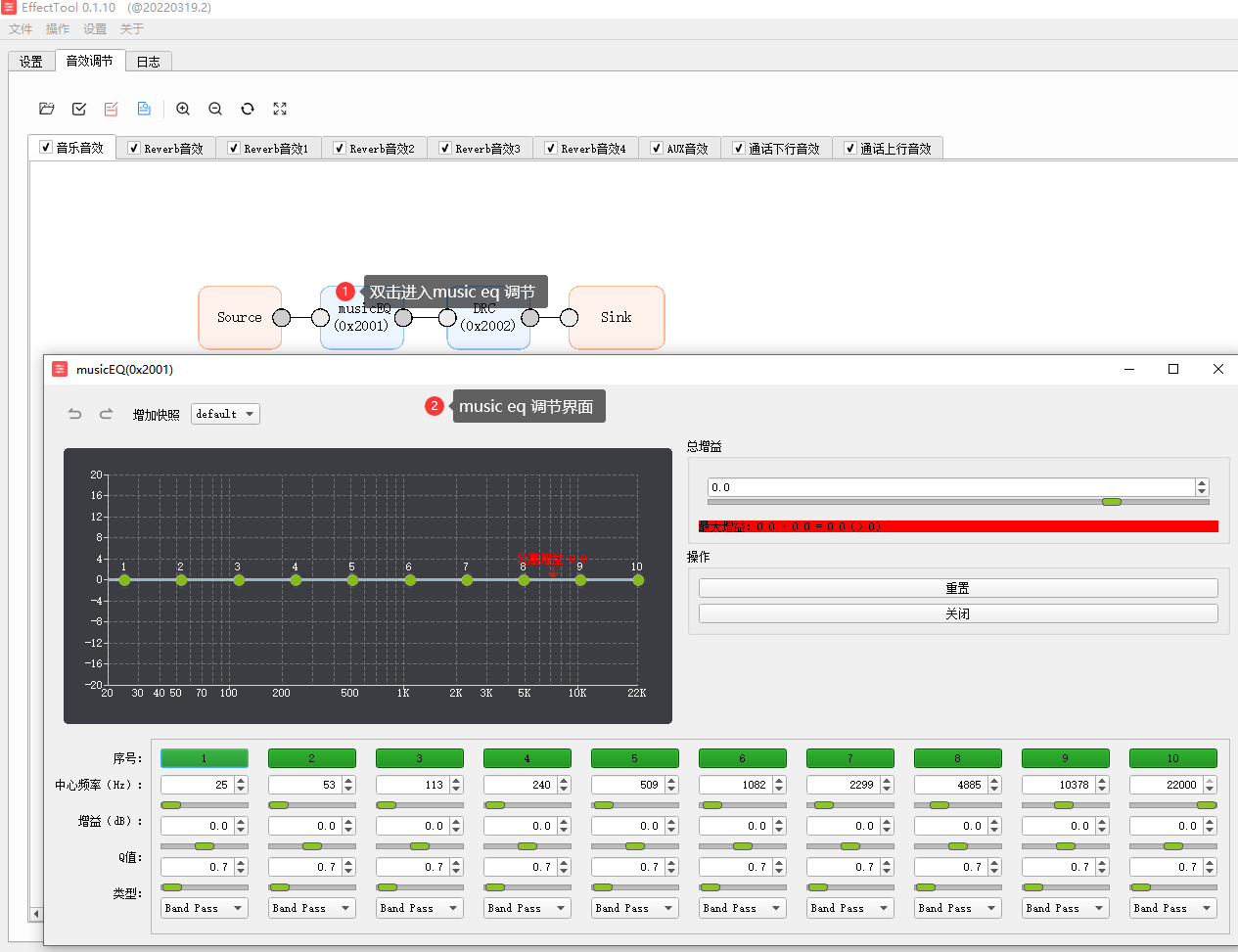Screen dimensions: 1238x952
Task: Toggle the 音乐音效 checkbox
Action: [45, 147]
